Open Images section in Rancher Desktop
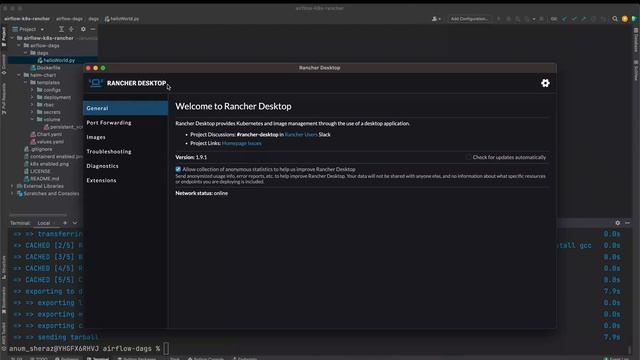 point(125,137)
